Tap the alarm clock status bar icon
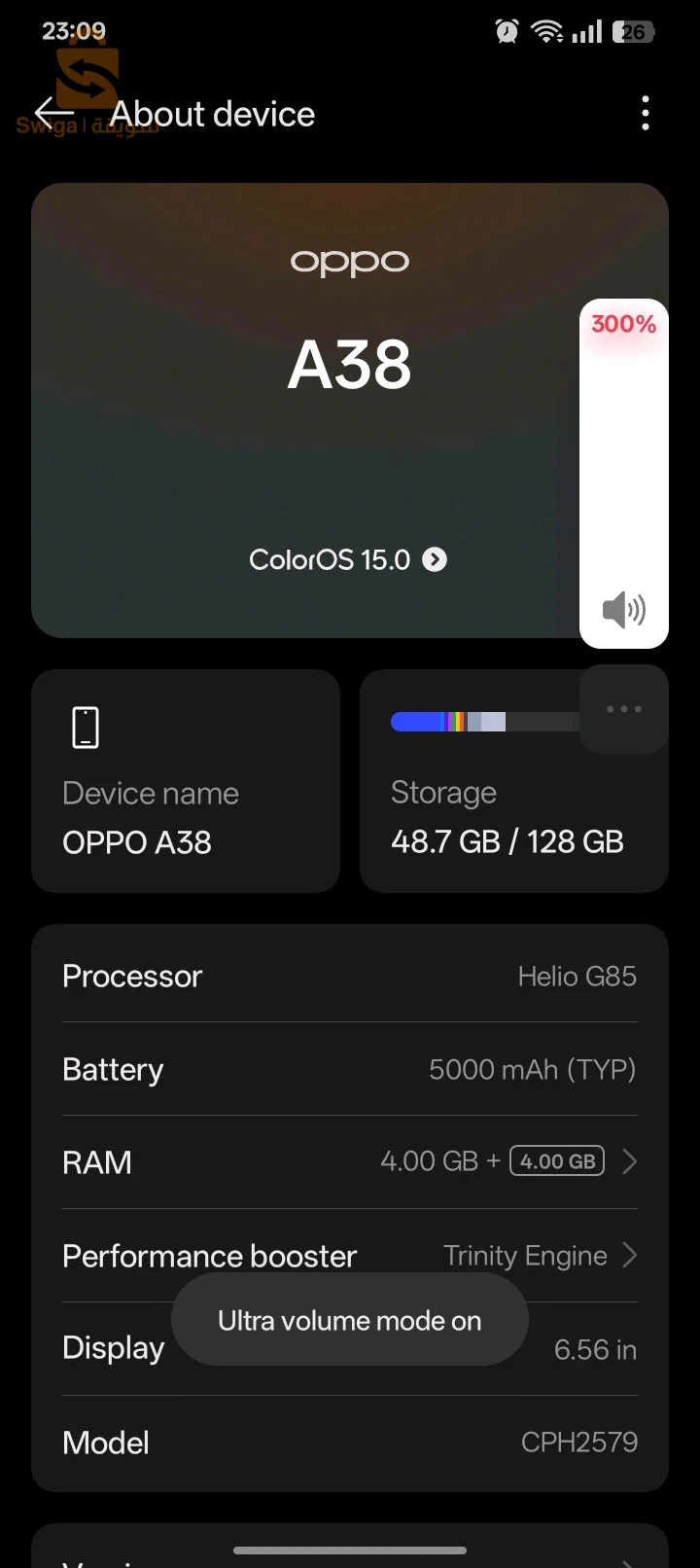 coord(507,31)
